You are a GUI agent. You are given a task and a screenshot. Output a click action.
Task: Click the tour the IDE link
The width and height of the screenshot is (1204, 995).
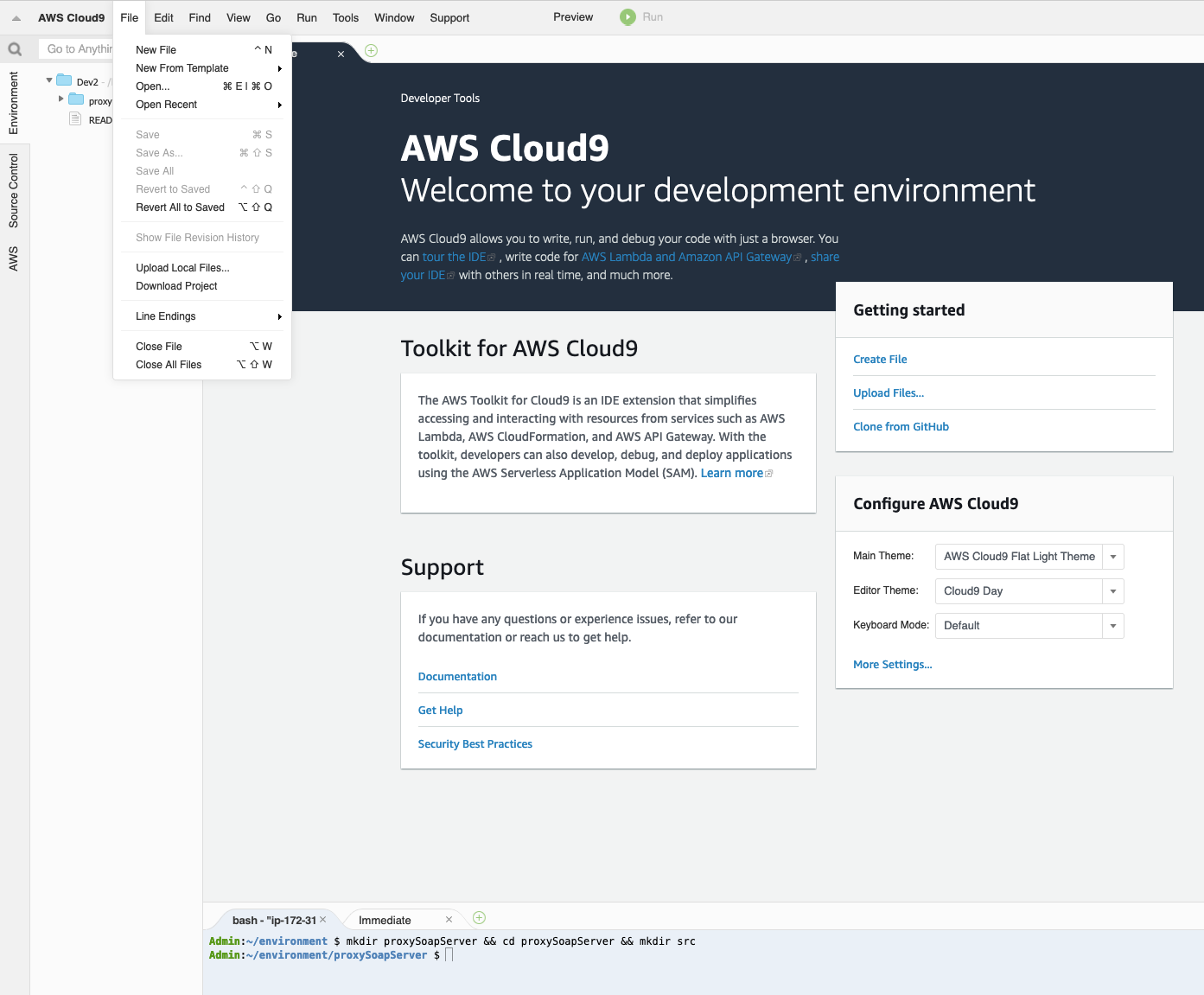455,257
